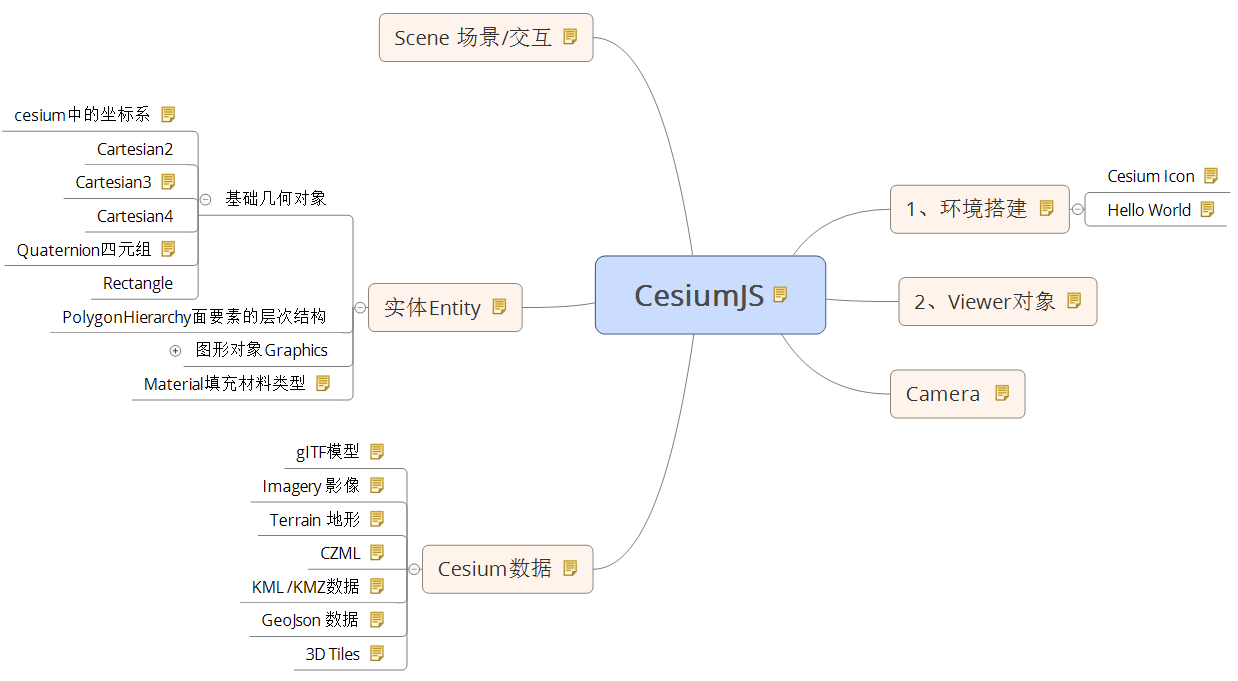The width and height of the screenshot is (1238, 681).
Task: Collapse the 实体Entity subtree
Action: pyautogui.click(x=360, y=308)
